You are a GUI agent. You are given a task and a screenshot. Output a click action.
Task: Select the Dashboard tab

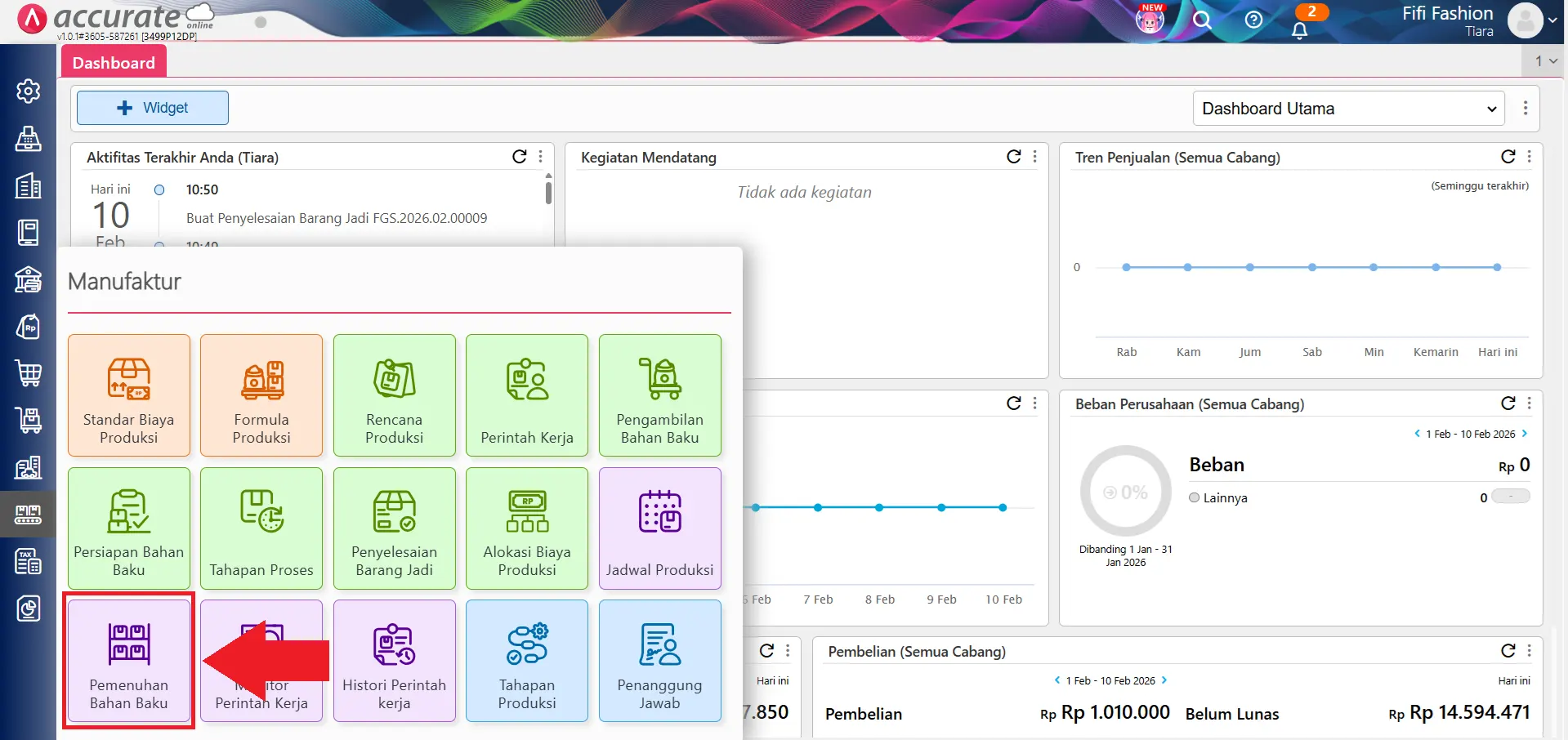114,63
